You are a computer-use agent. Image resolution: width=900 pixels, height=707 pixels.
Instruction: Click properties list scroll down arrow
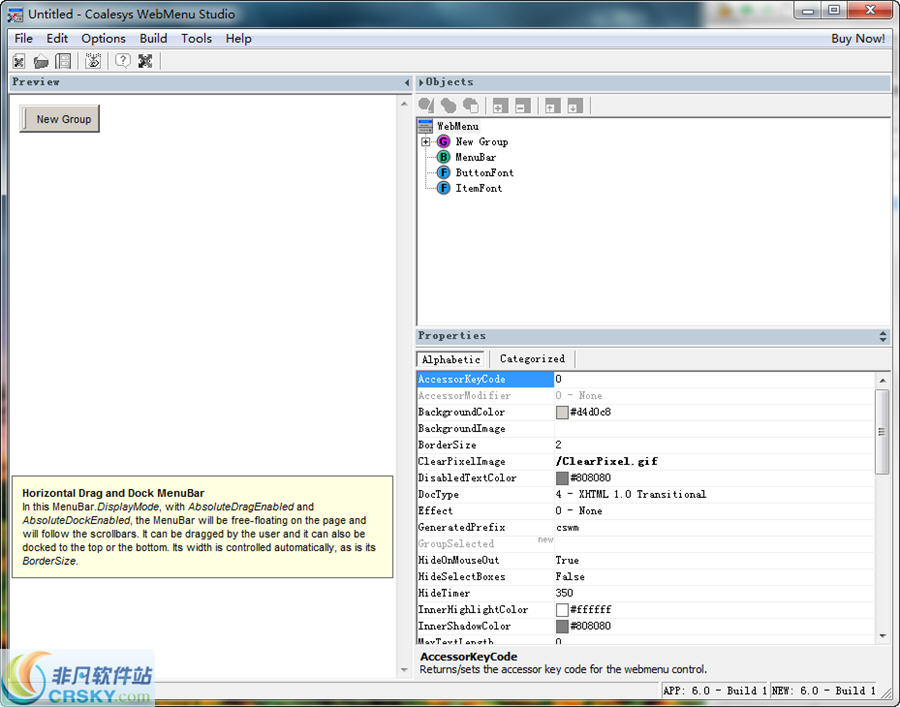[882, 636]
